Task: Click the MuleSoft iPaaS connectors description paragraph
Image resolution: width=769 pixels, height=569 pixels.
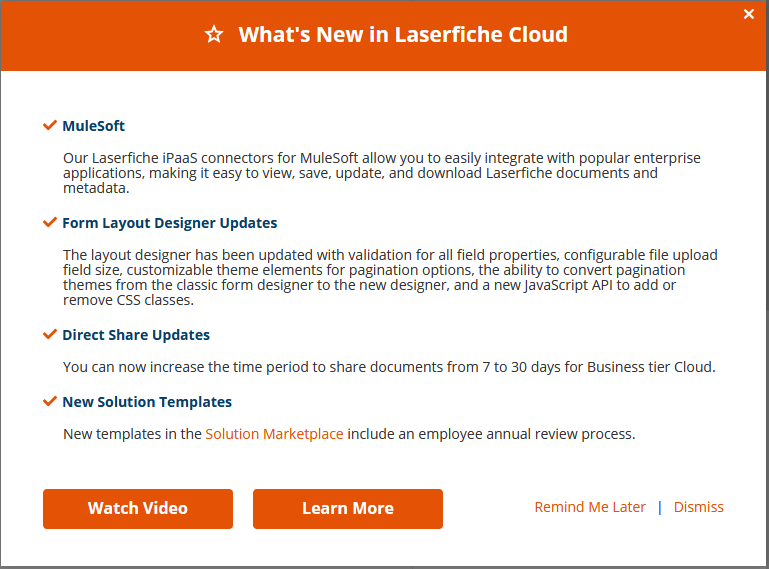Action: (x=382, y=173)
